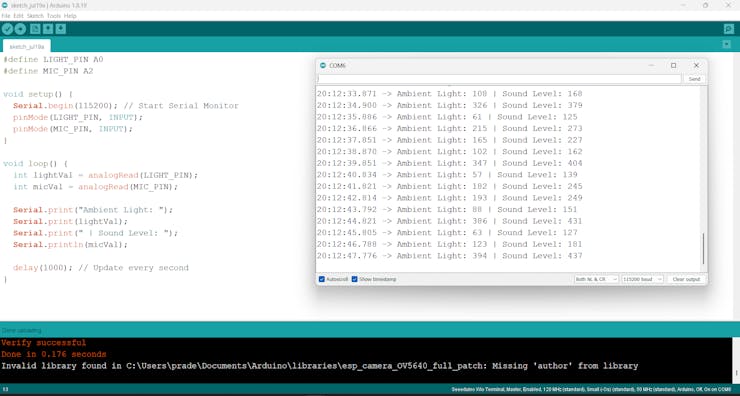Viewport: 740px width, 396px height.
Task: Click the 20:12:44.821 serial output row
Action: [x=449, y=221]
